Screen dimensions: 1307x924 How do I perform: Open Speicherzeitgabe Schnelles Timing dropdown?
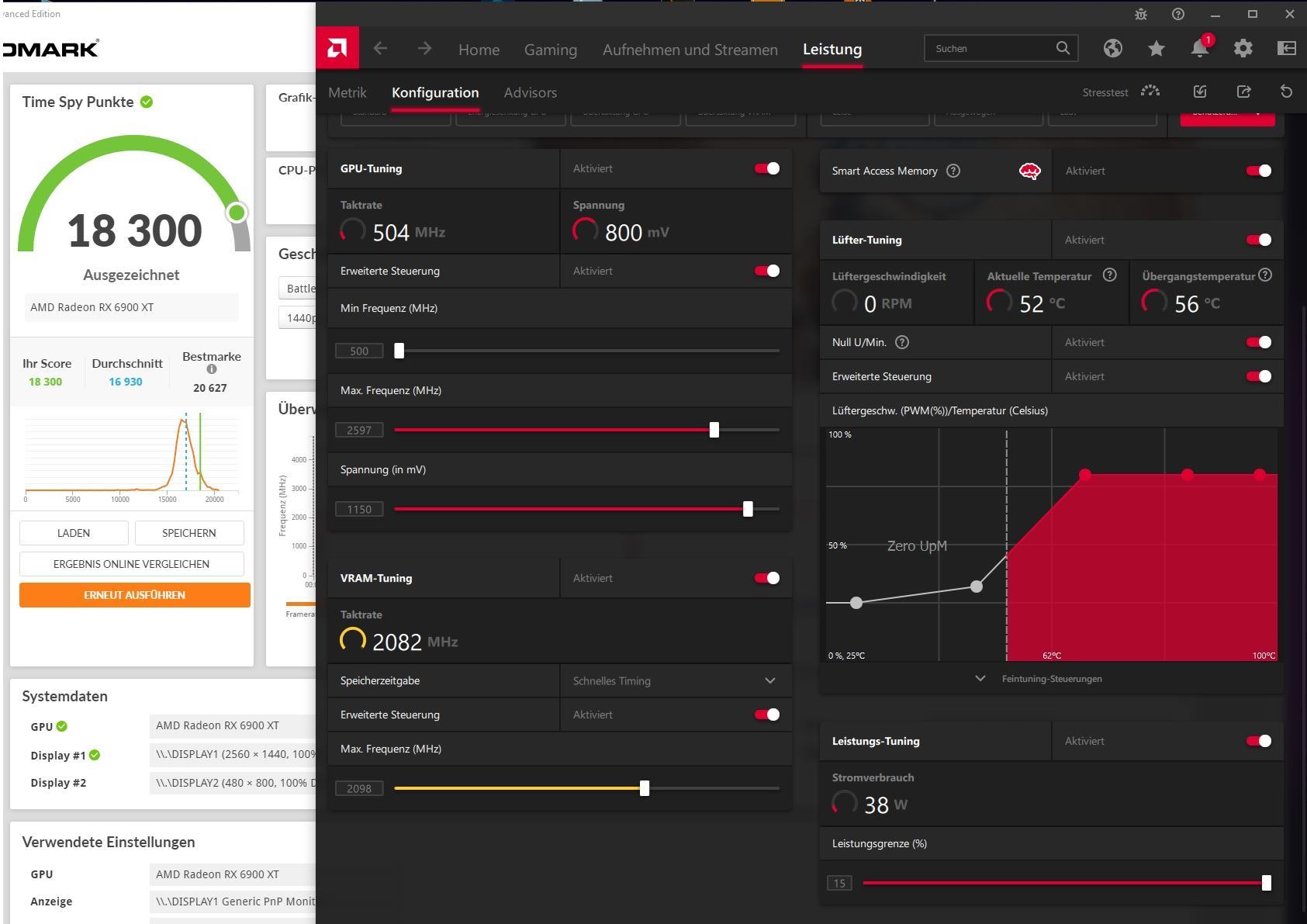click(676, 680)
